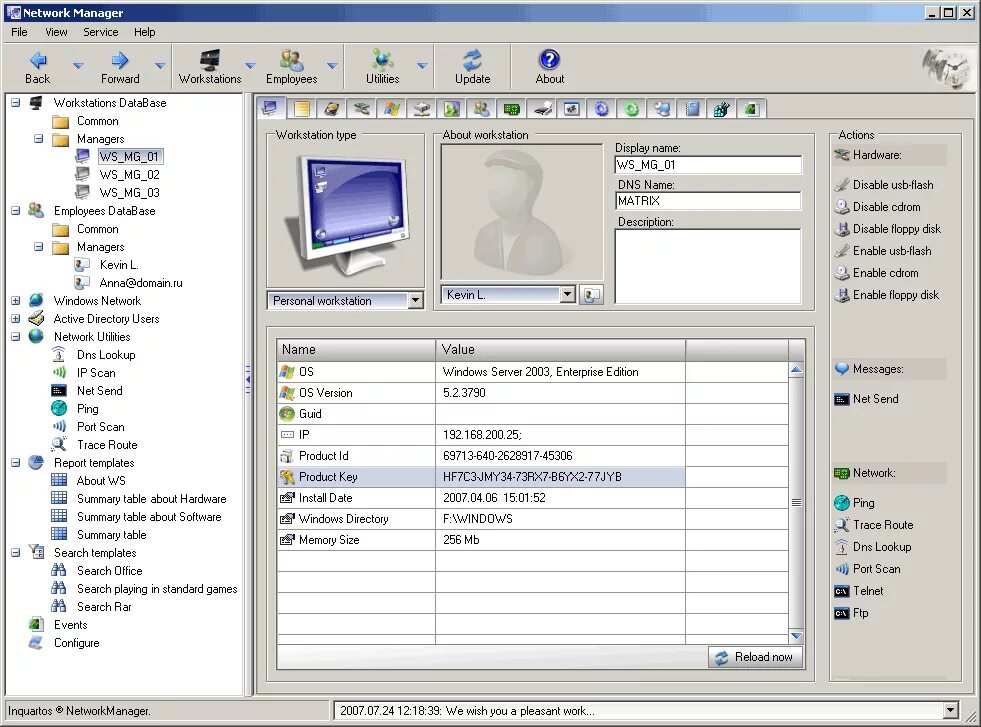Select WS_MG_02 workstation in tree
Image resolution: width=981 pixels, height=727 pixels.
pos(129,175)
